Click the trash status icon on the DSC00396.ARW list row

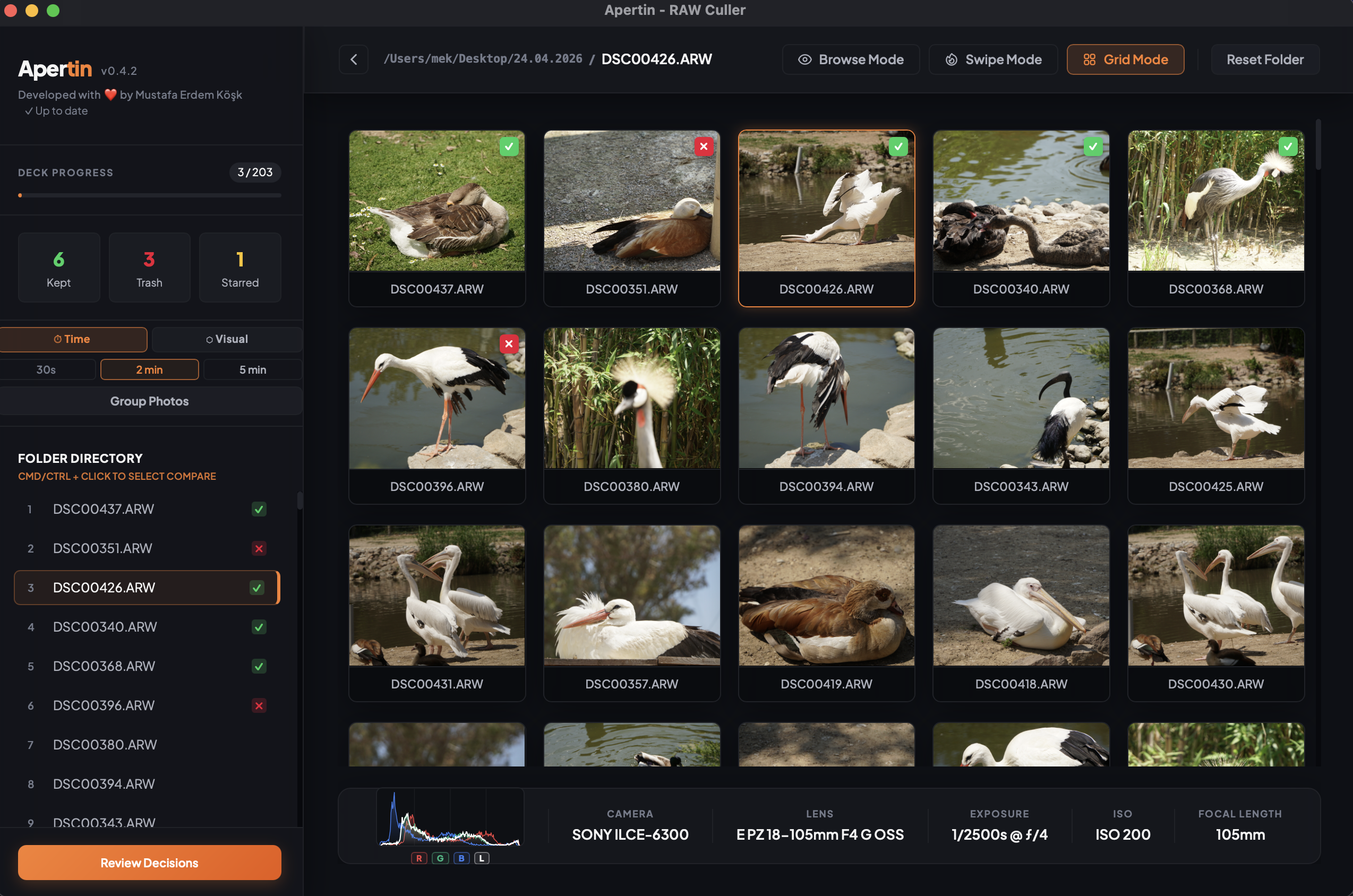259,706
